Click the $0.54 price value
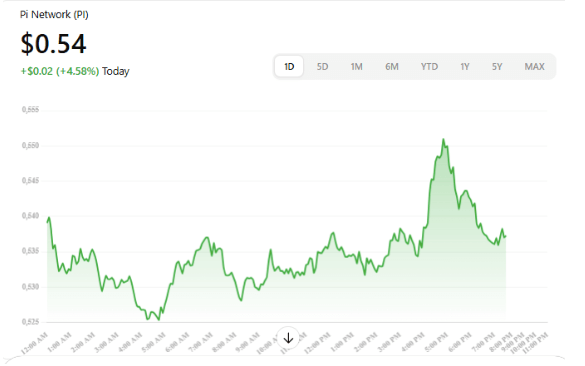The height and width of the screenshot is (366, 585). click(53, 44)
